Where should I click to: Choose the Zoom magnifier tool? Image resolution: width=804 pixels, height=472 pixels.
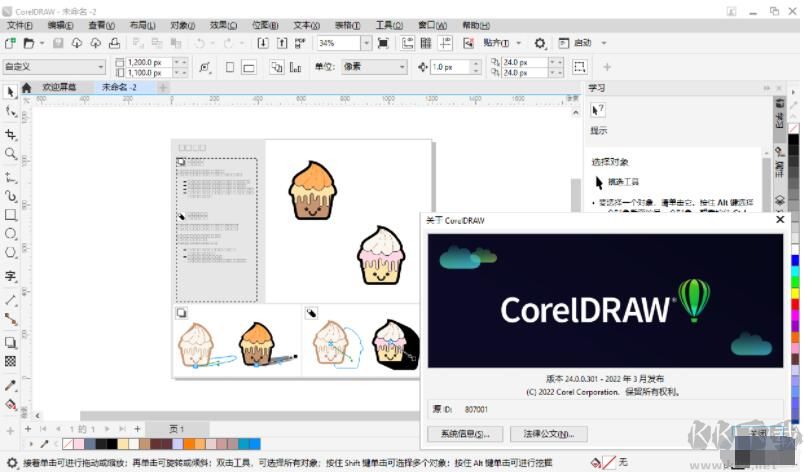(11, 154)
